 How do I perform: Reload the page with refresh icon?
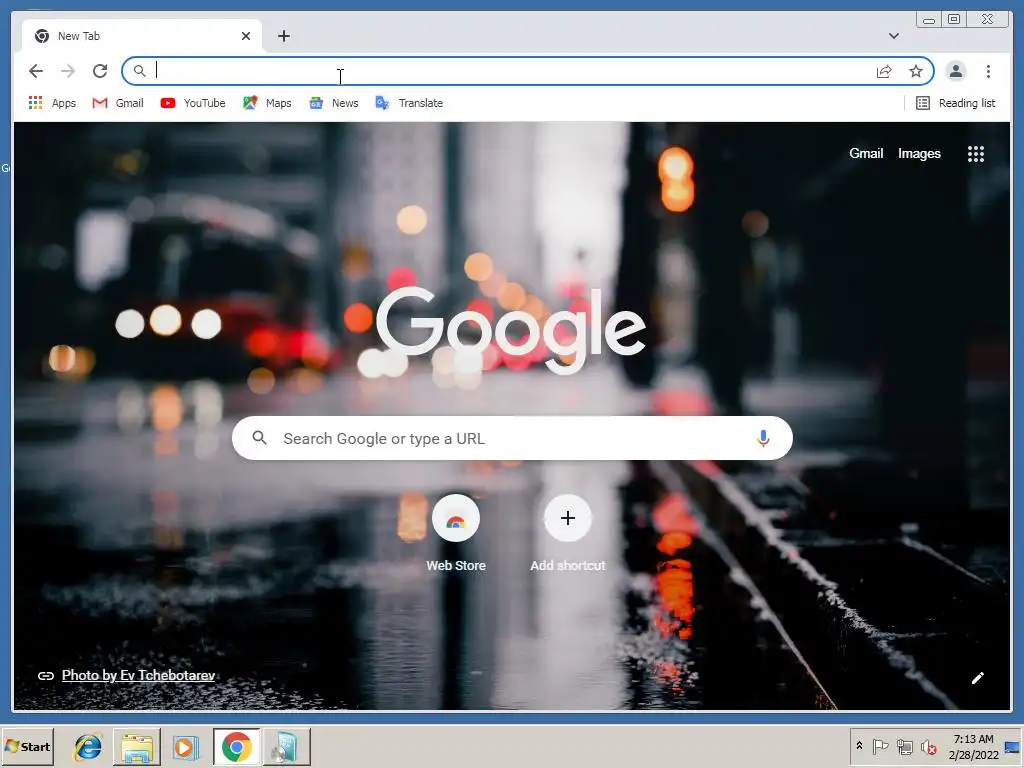tap(100, 71)
